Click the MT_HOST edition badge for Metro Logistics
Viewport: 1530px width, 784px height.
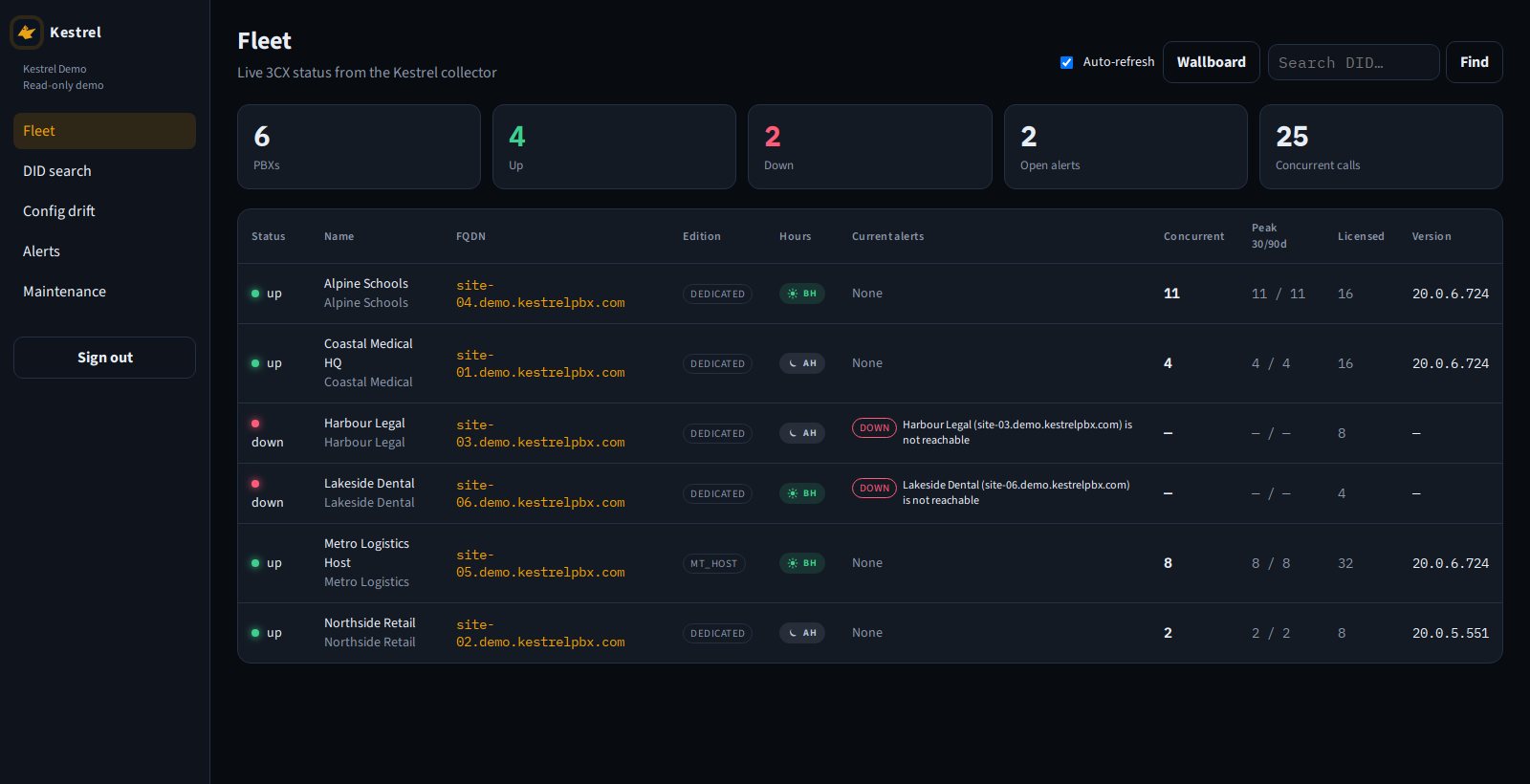(x=714, y=564)
